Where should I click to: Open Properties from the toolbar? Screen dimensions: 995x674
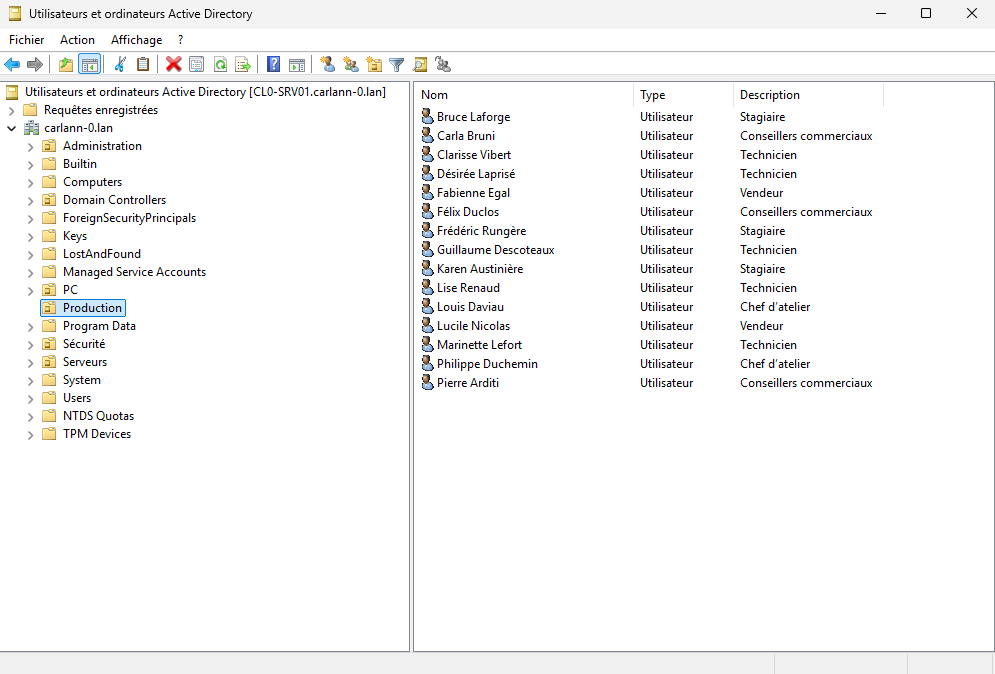(x=197, y=64)
